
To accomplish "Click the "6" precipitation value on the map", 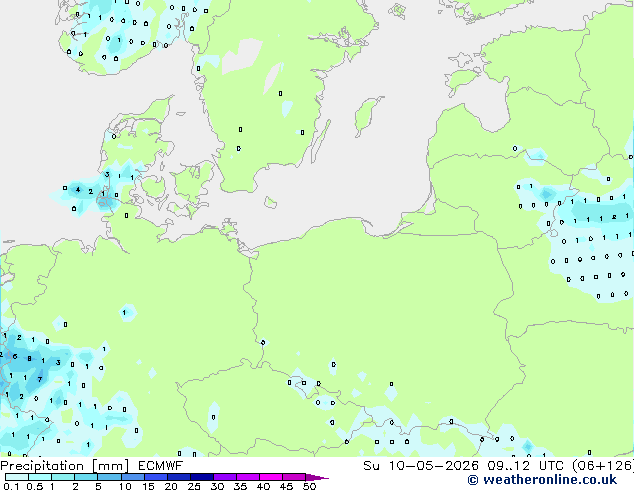I will coord(15,356).
